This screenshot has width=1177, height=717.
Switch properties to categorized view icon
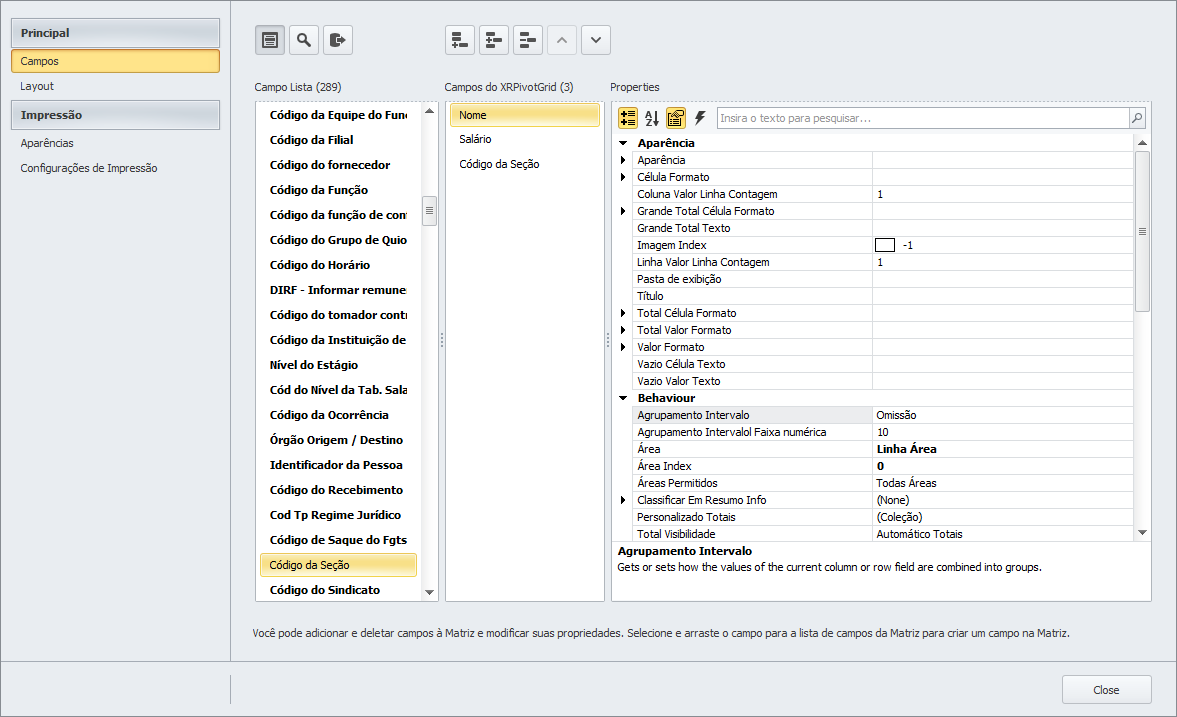point(628,118)
